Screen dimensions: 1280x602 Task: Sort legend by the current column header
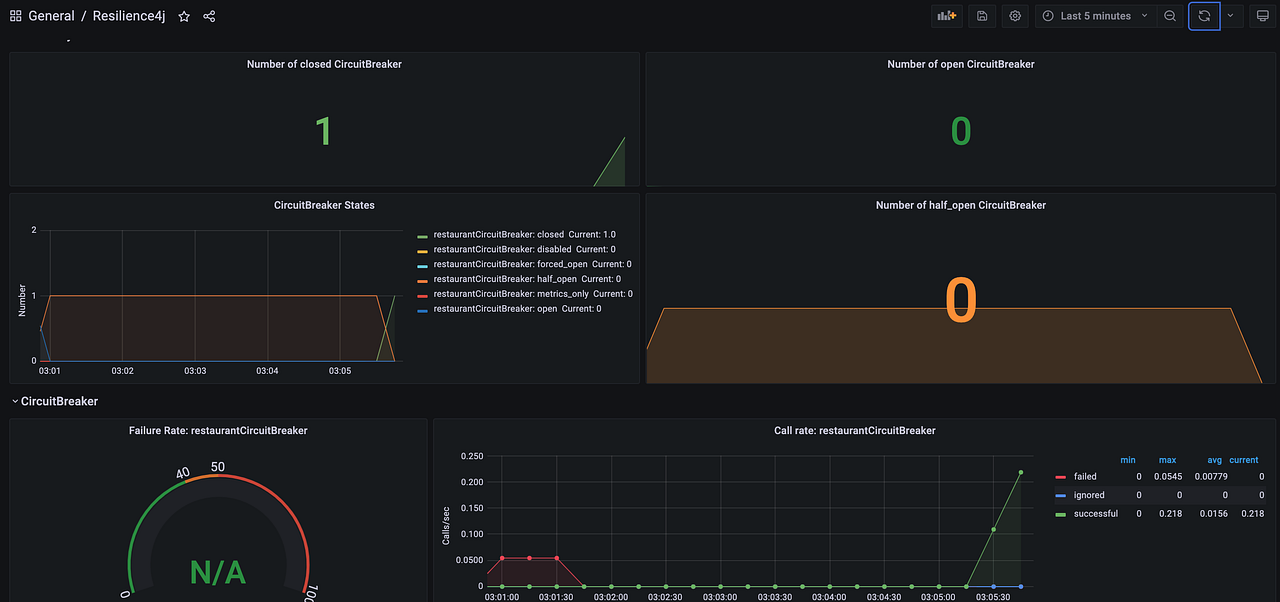point(1243,460)
